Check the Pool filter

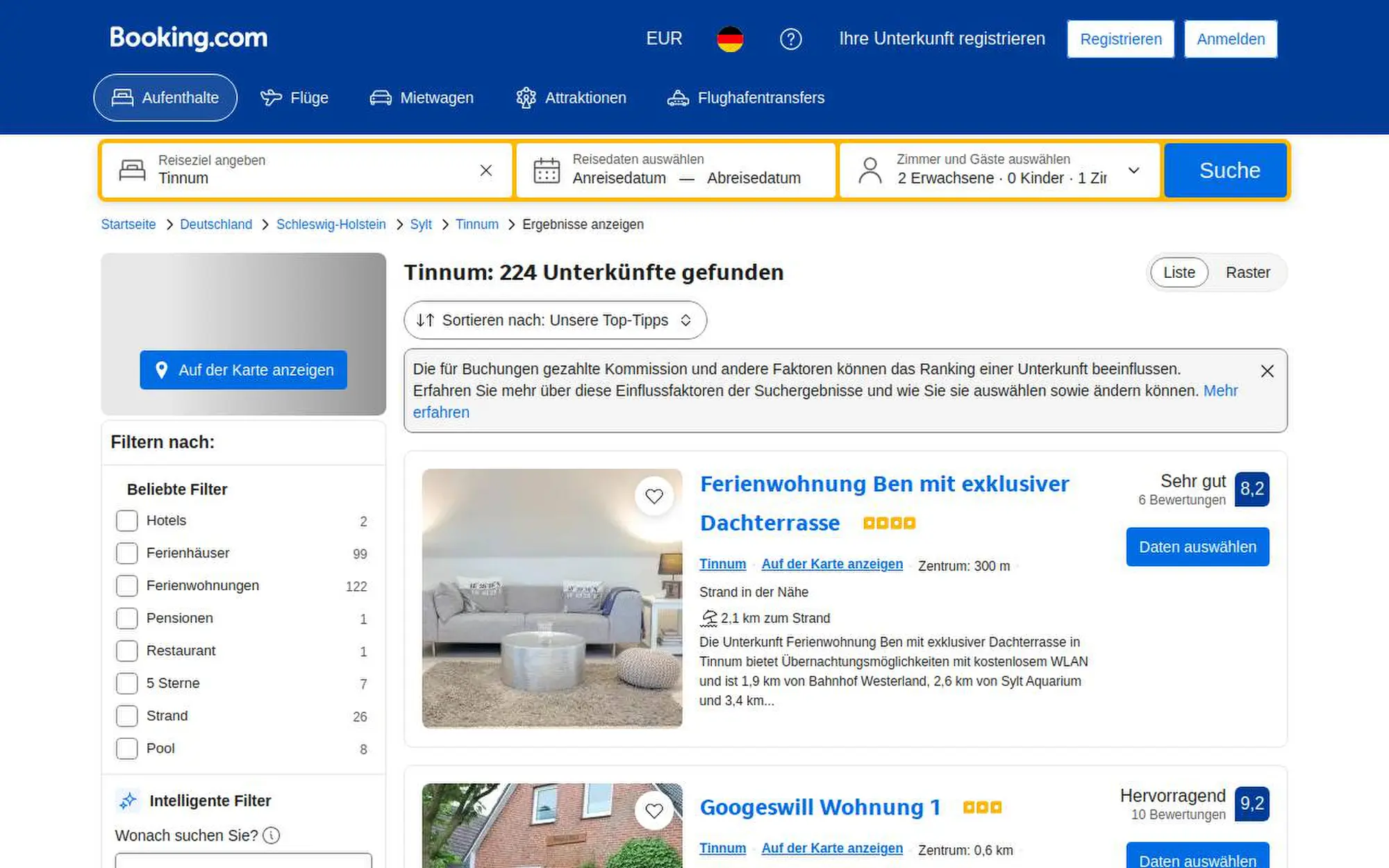[126, 749]
